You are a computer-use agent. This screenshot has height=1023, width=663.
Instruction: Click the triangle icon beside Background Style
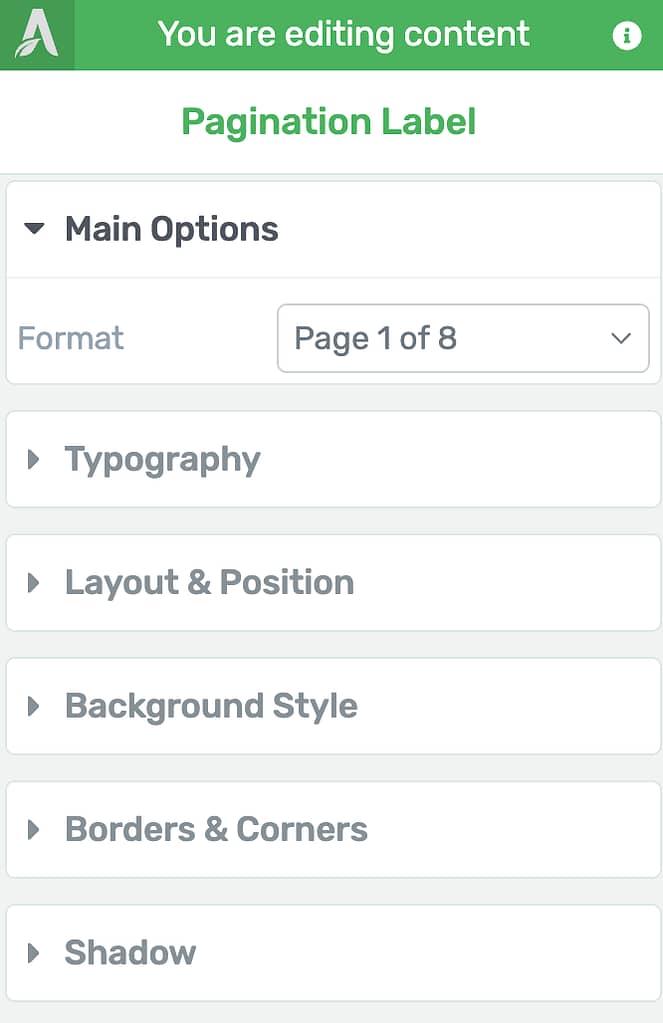[33, 706]
